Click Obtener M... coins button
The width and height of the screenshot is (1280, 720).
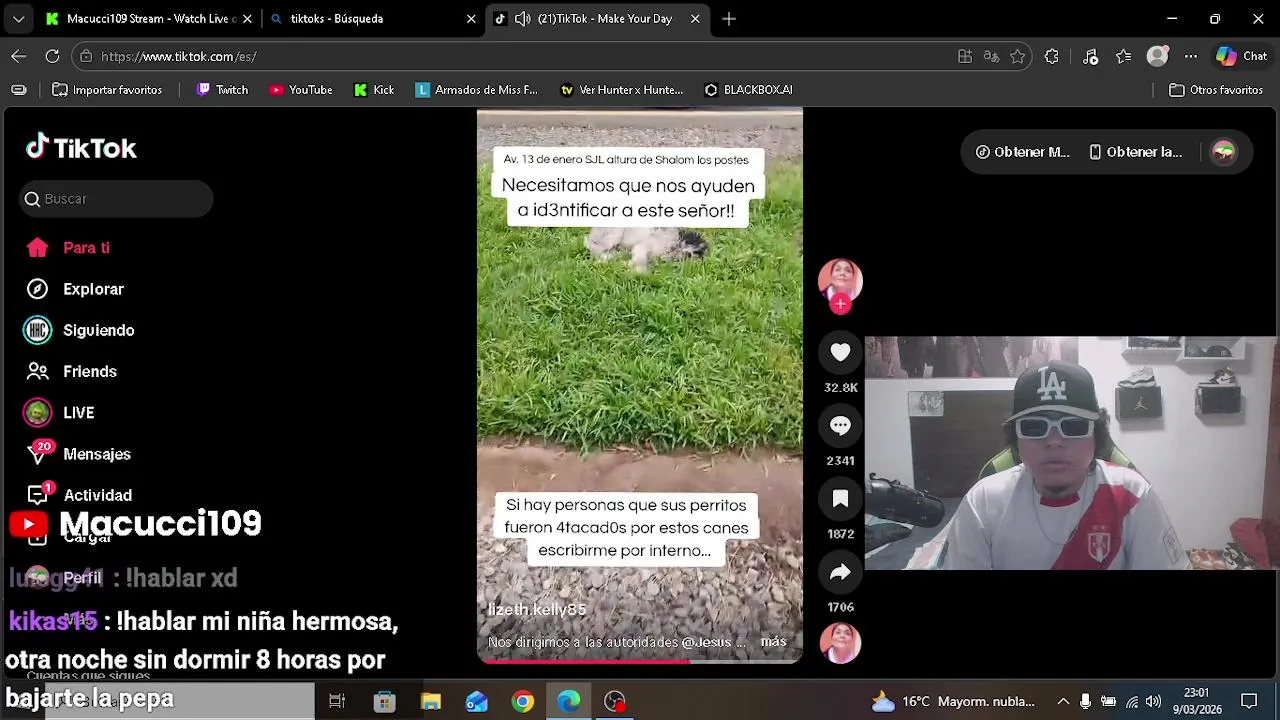(x=1022, y=152)
